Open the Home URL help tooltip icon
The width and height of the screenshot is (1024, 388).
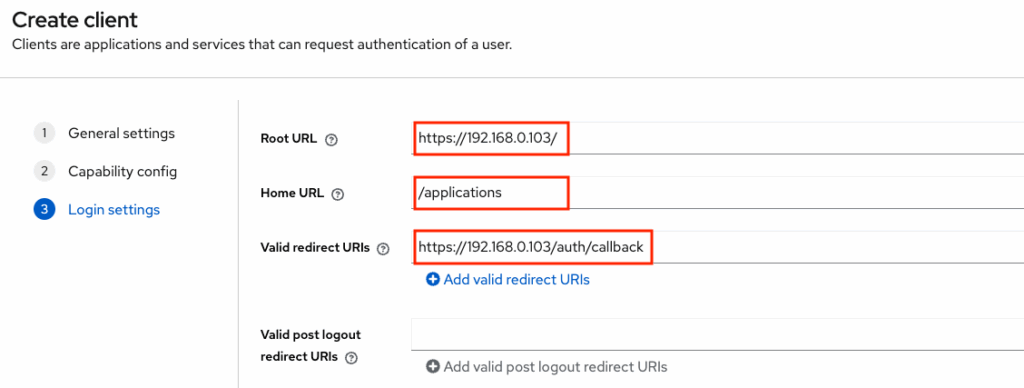(338, 194)
